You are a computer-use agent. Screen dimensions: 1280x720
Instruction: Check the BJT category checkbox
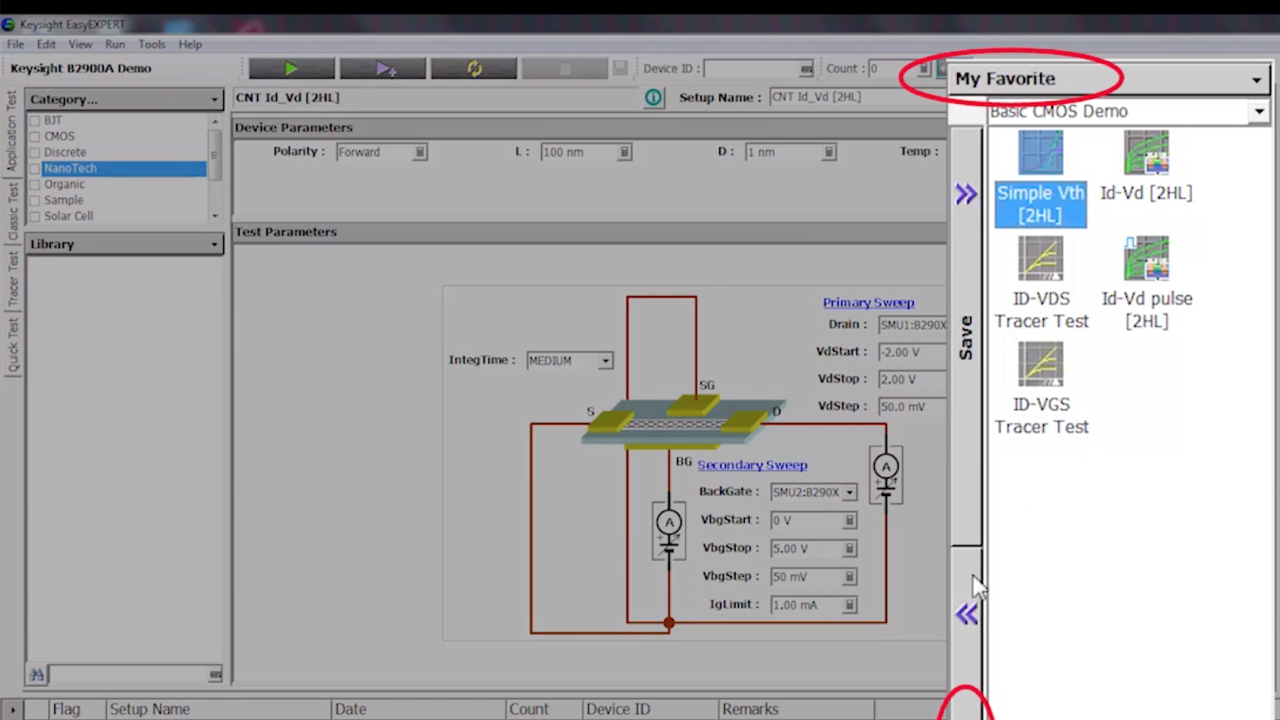[36, 120]
